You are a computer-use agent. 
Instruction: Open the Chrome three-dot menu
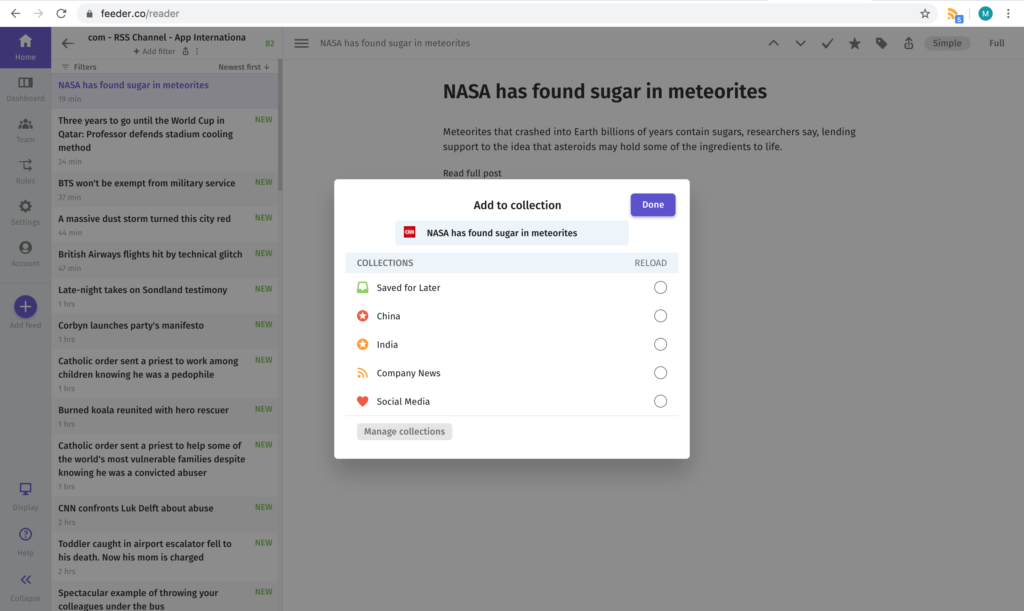(x=1008, y=13)
